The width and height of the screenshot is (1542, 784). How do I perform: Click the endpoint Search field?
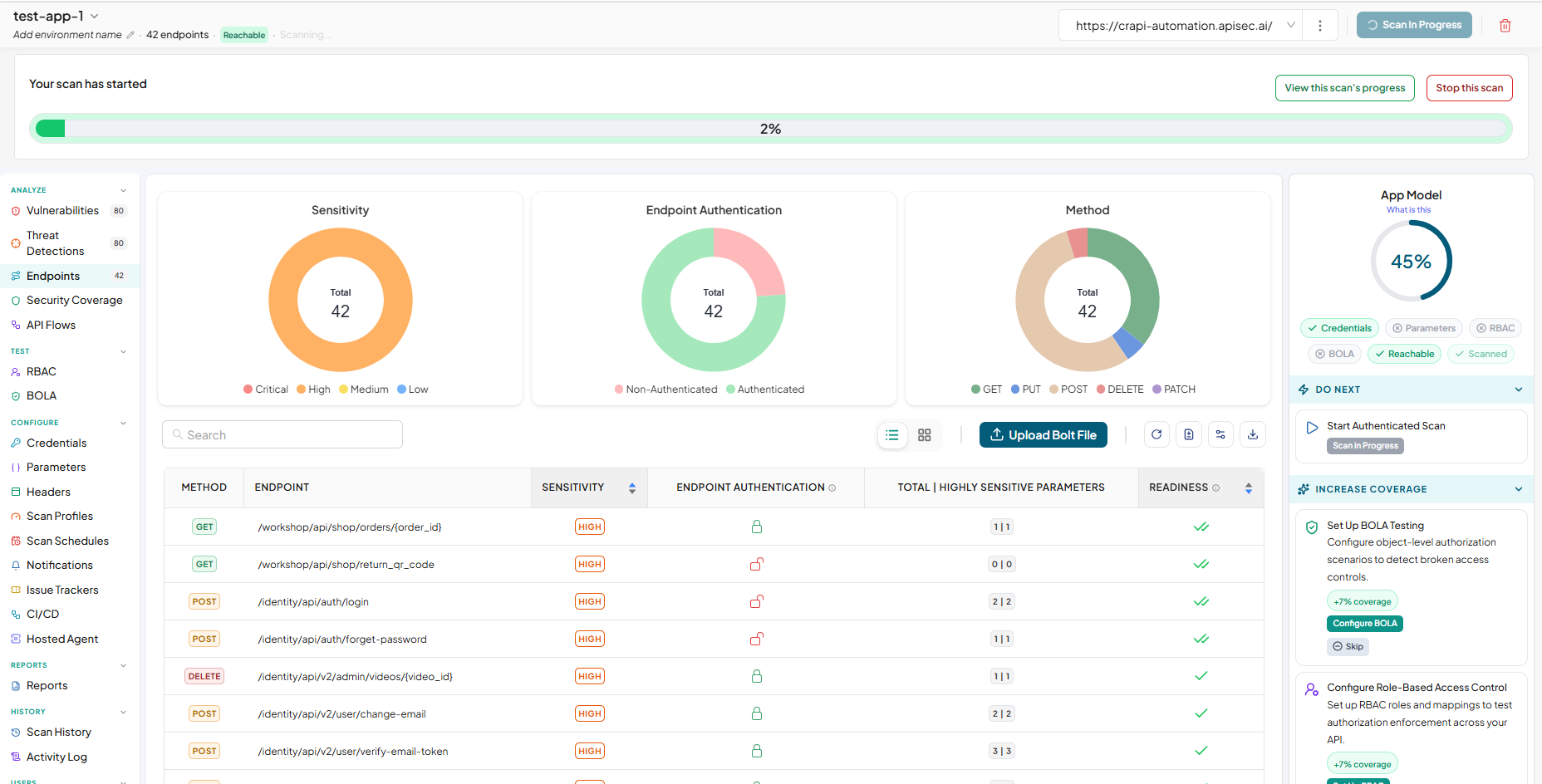click(x=282, y=434)
